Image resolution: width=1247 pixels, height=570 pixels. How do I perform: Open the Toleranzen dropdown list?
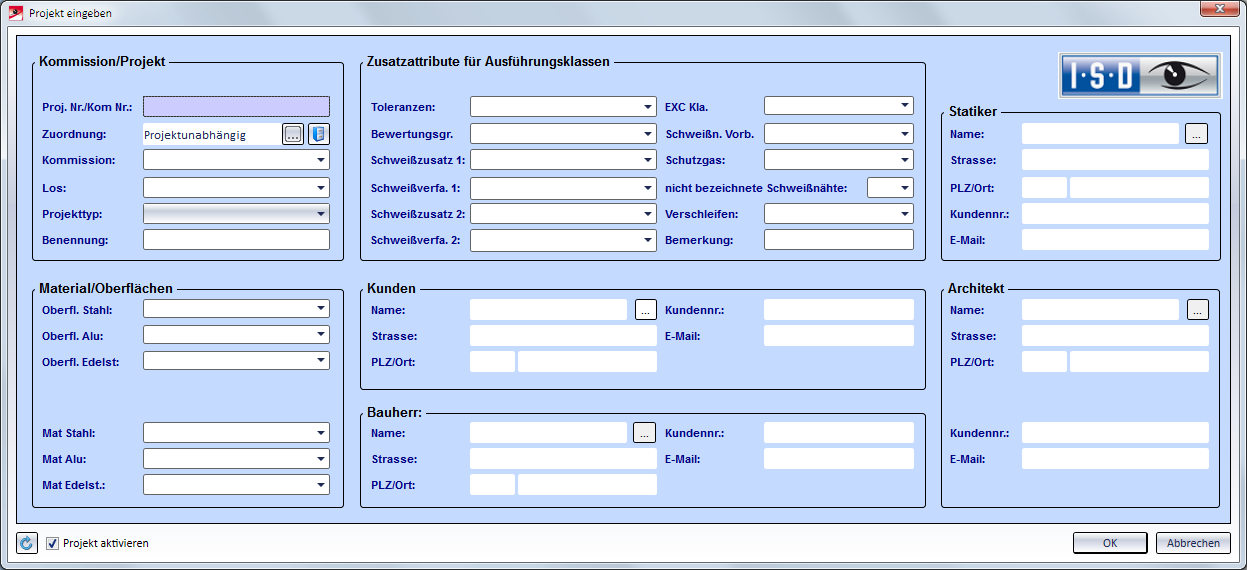648,107
